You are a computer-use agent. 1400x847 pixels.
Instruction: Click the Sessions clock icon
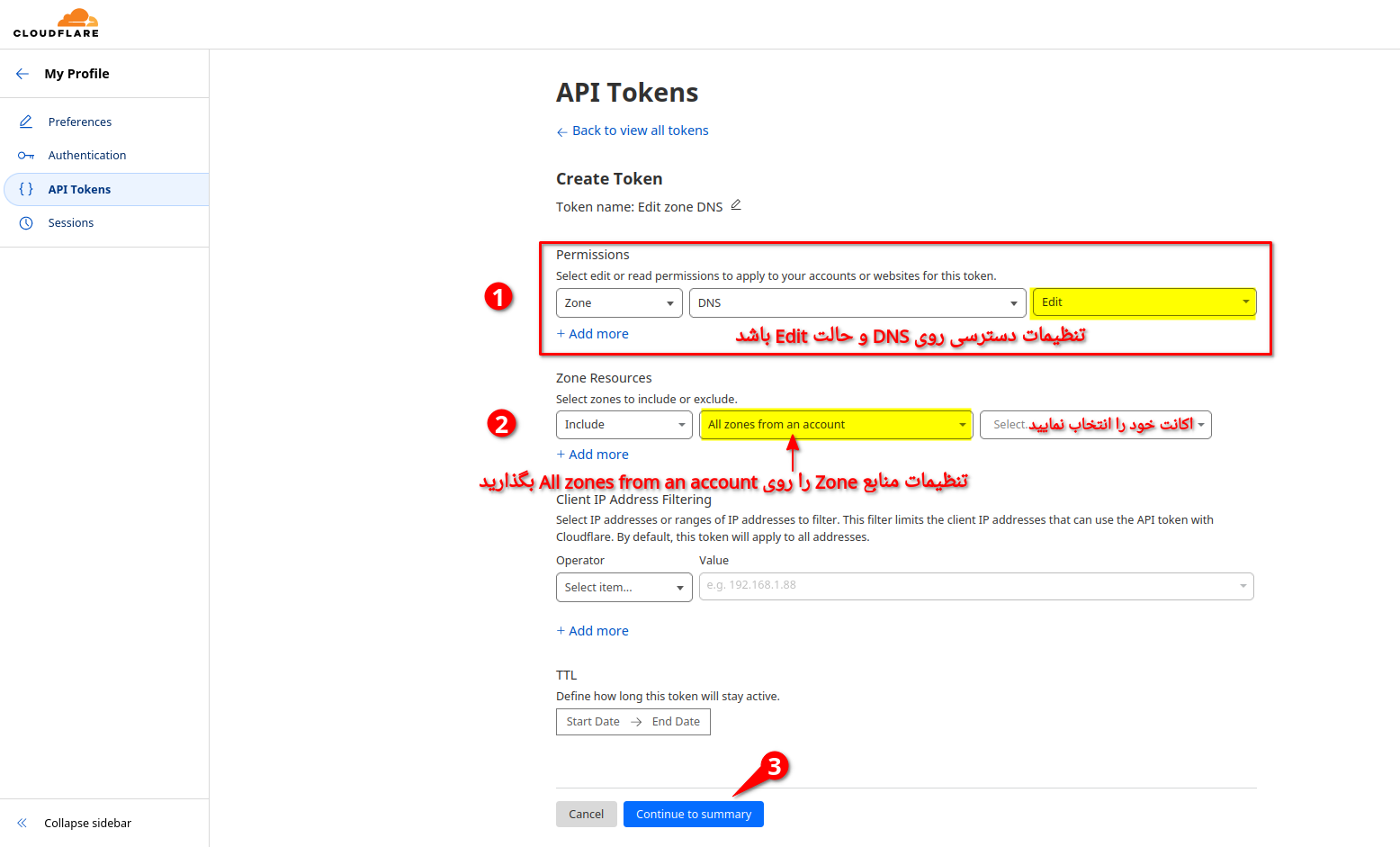26,223
